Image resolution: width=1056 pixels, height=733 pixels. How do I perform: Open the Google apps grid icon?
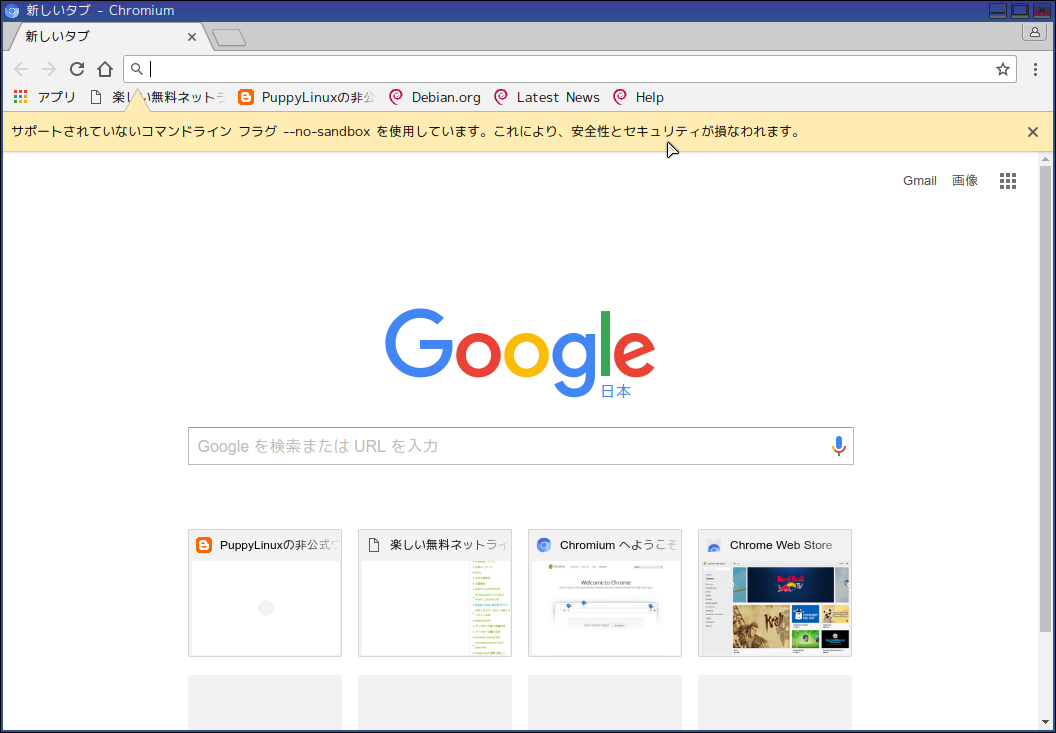tap(1008, 181)
